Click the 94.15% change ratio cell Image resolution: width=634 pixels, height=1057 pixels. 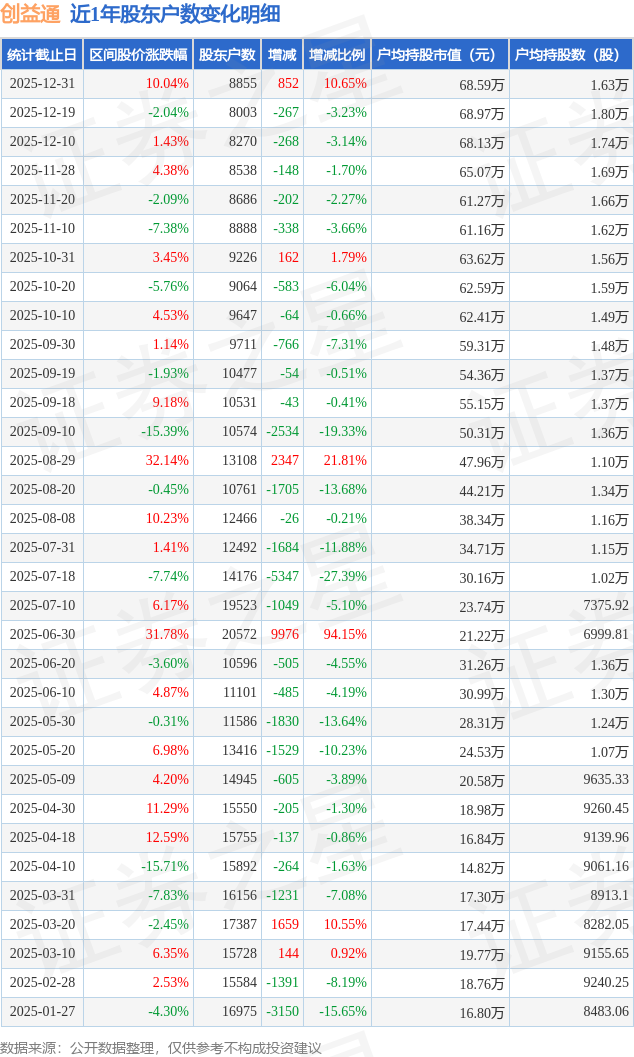(x=345, y=635)
